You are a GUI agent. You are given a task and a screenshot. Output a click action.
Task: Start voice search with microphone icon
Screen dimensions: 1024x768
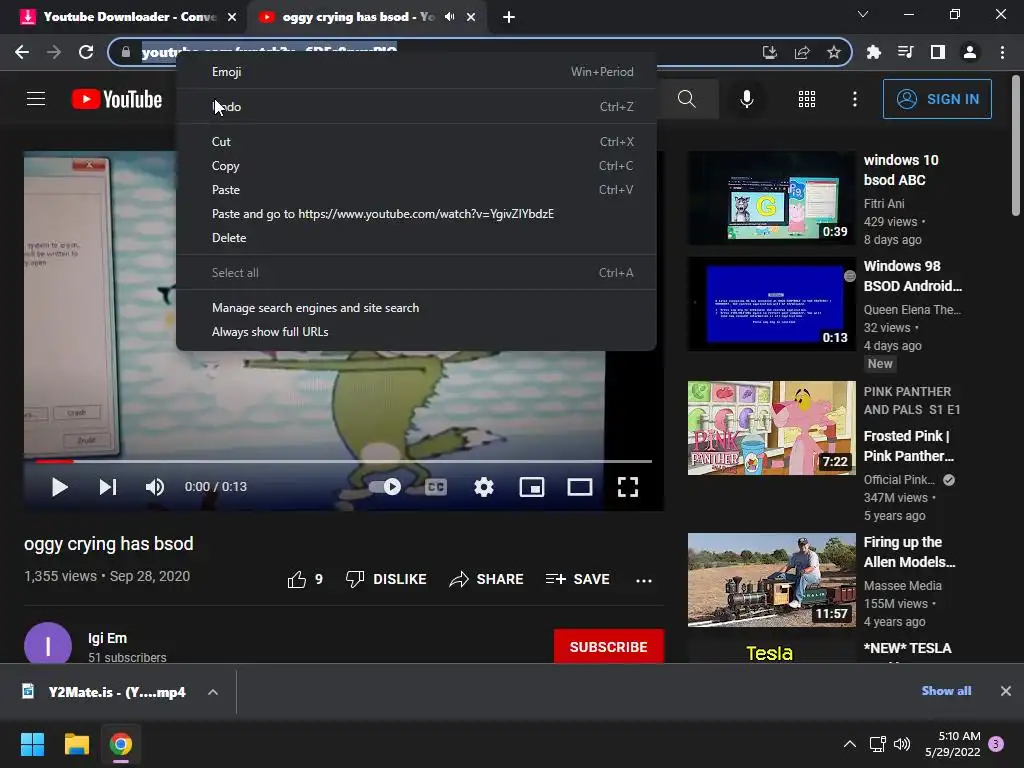point(746,99)
